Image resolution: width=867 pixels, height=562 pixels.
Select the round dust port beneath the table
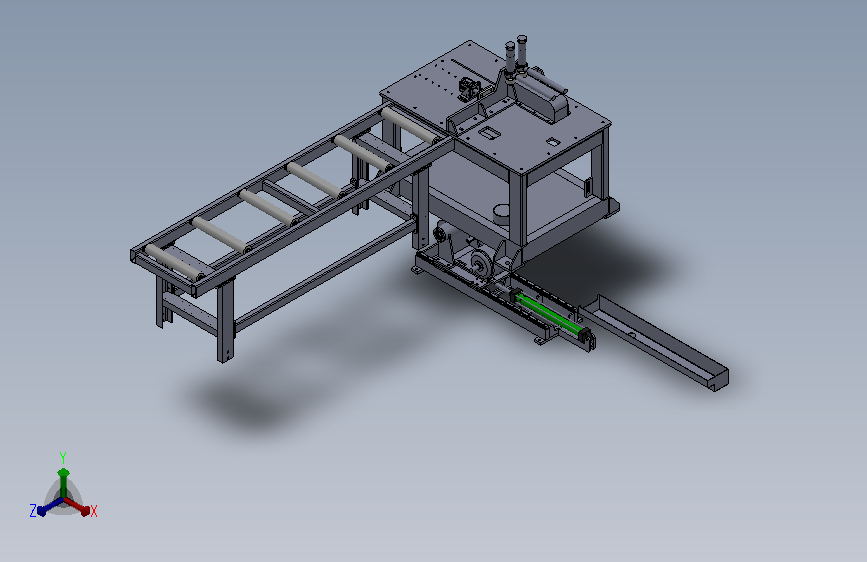[x=503, y=215]
